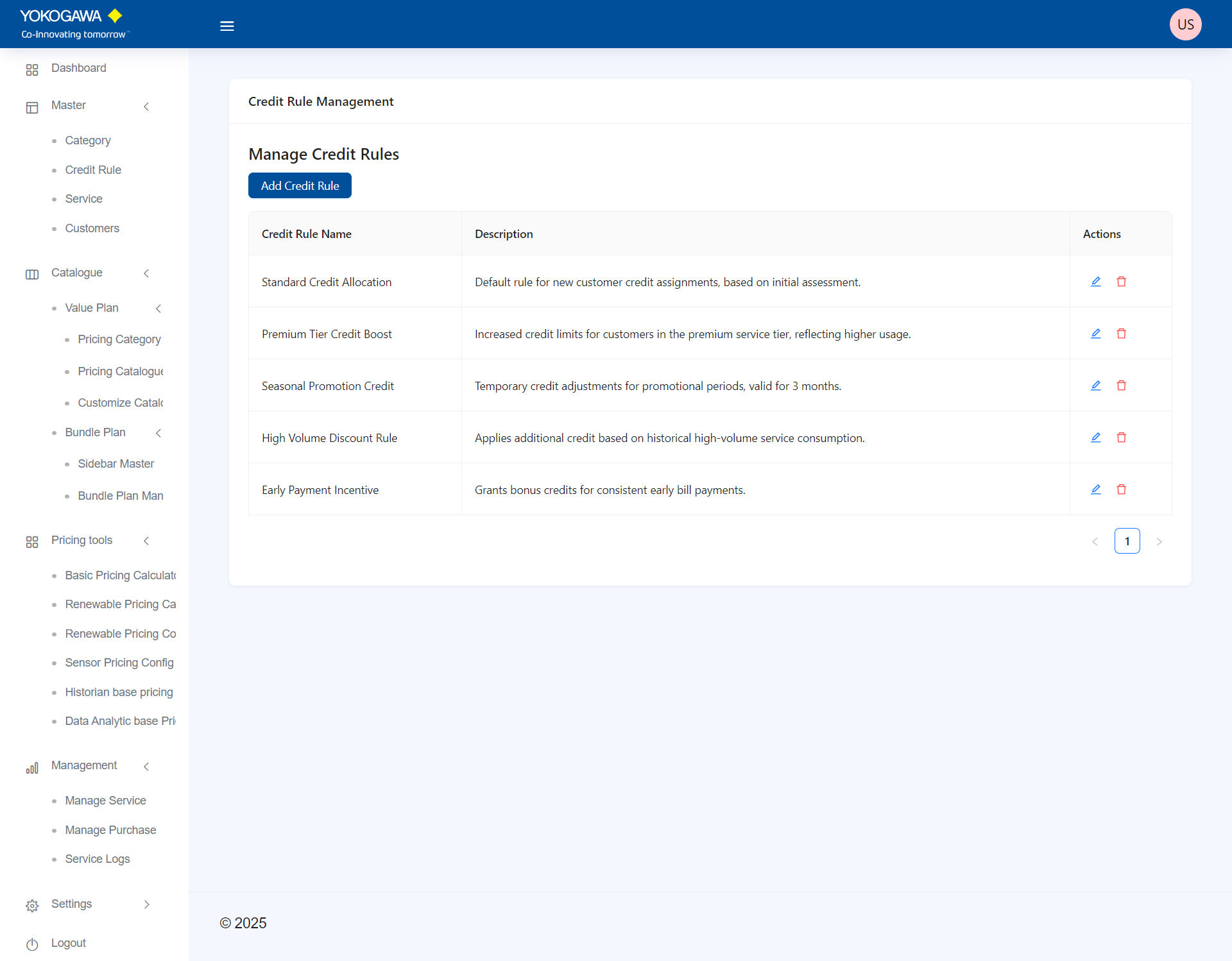
Task: Expand the Settings menu chevron
Action: [146, 905]
